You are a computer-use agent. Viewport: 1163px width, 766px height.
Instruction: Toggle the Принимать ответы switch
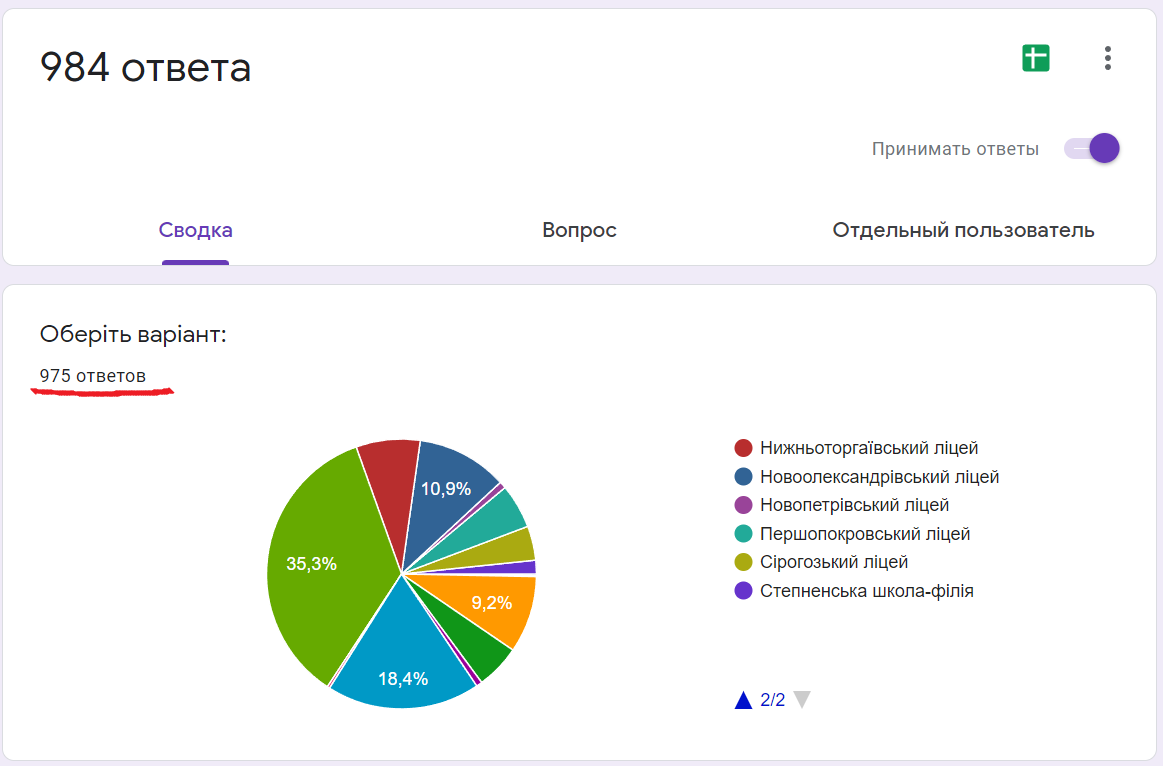[x=1092, y=148]
